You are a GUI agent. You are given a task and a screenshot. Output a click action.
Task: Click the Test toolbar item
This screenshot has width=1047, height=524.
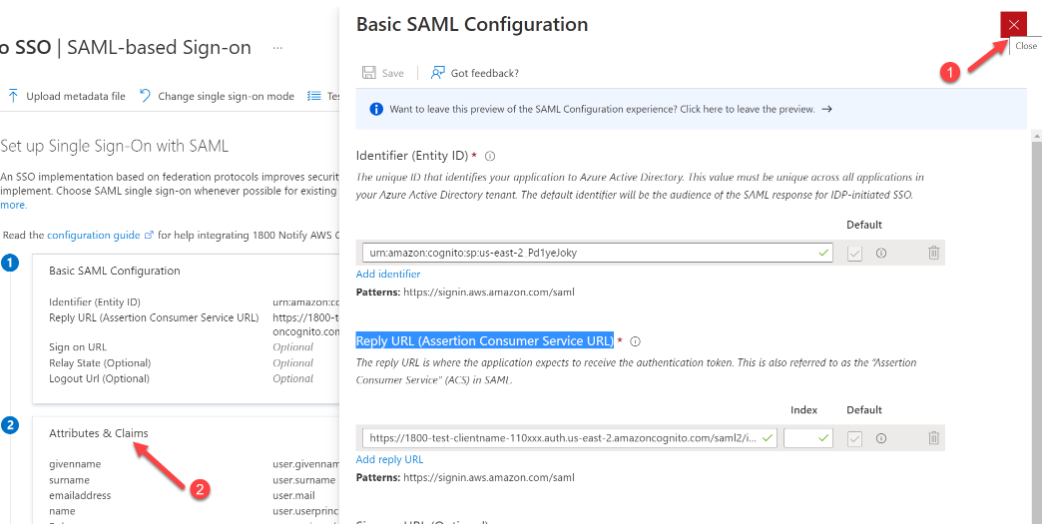323,96
